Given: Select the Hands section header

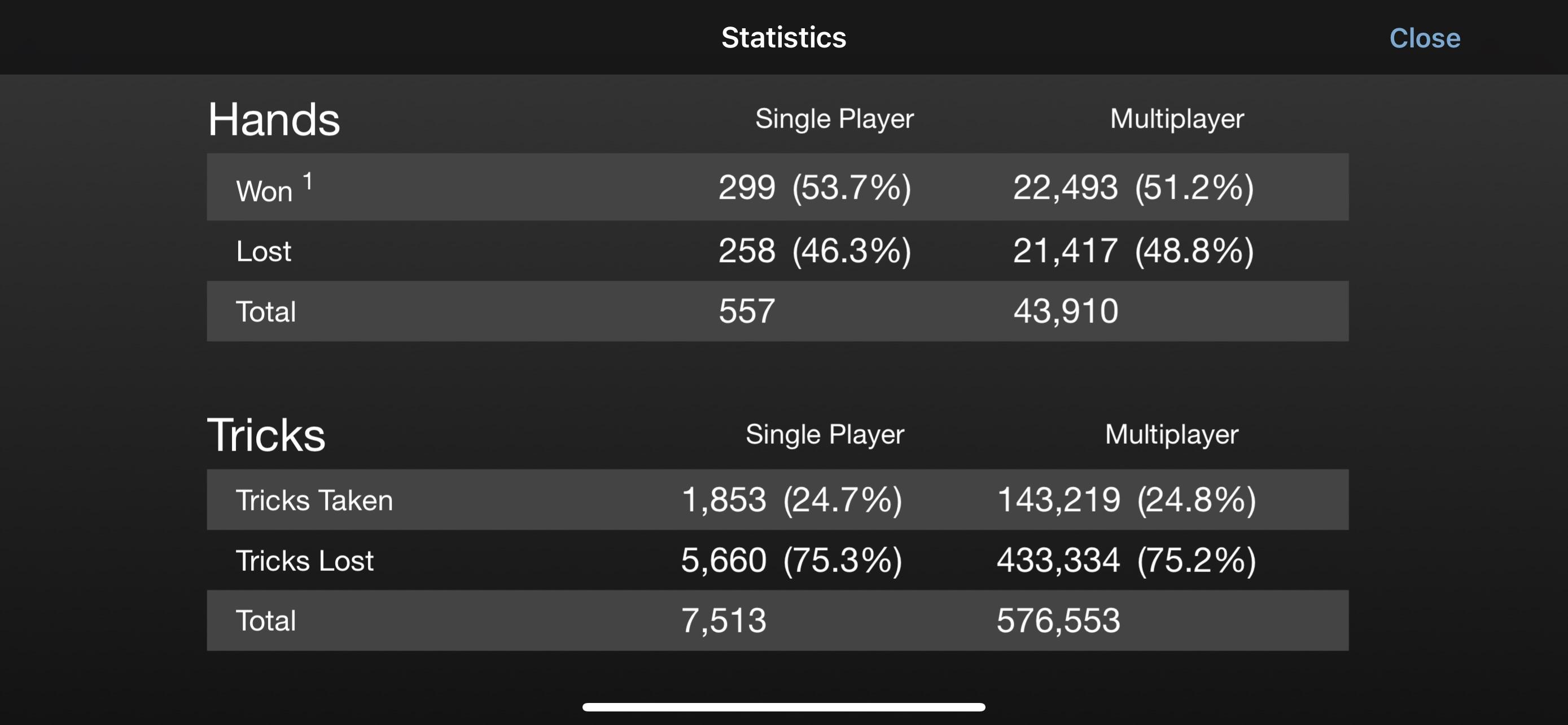Looking at the screenshot, I should pos(274,119).
